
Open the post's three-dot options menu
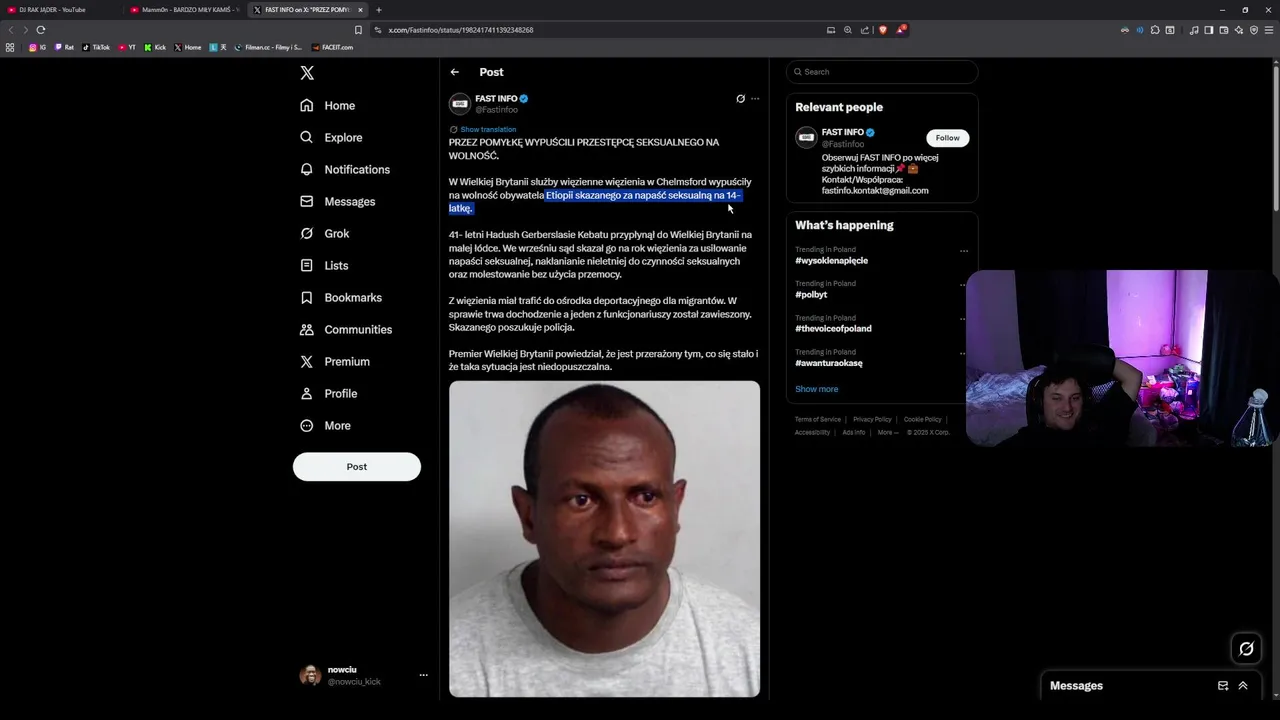tap(755, 99)
